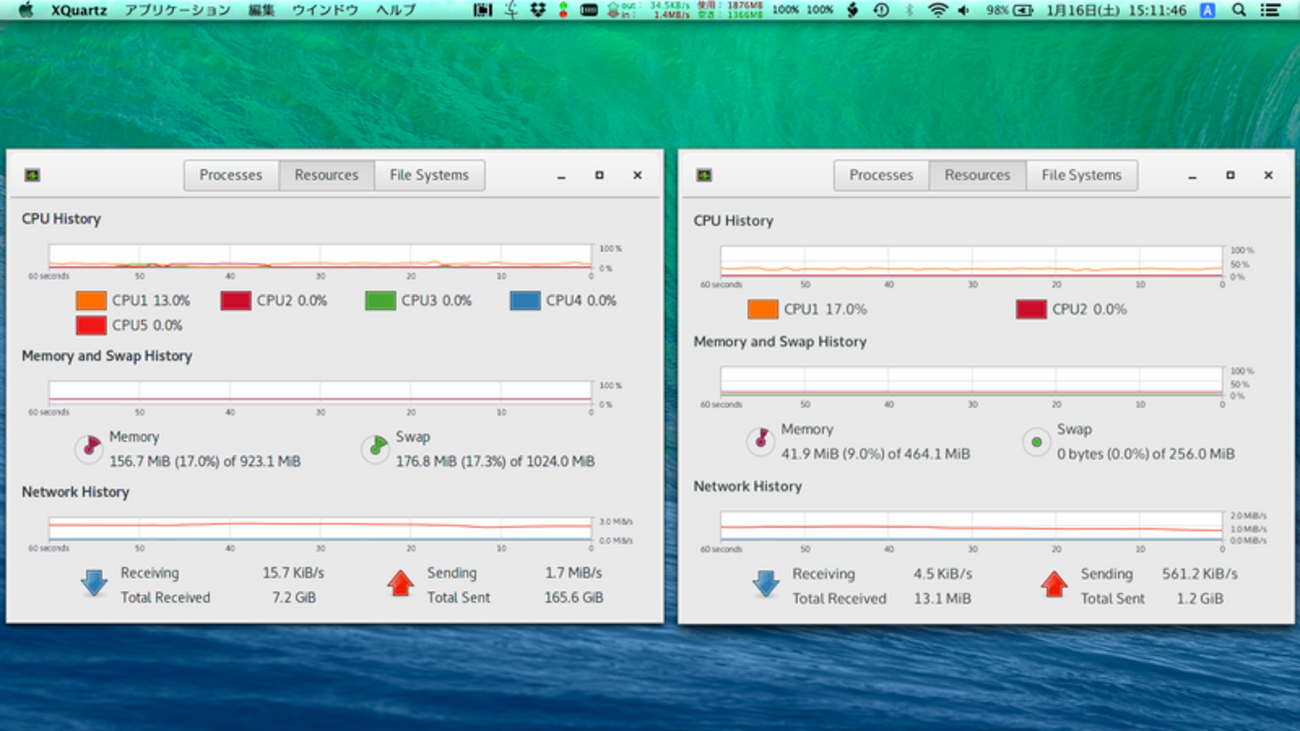Click the Receiving arrow icon showing 15.7 KiB/s
The width and height of the screenshot is (1300, 731).
[x=94, y=584]
